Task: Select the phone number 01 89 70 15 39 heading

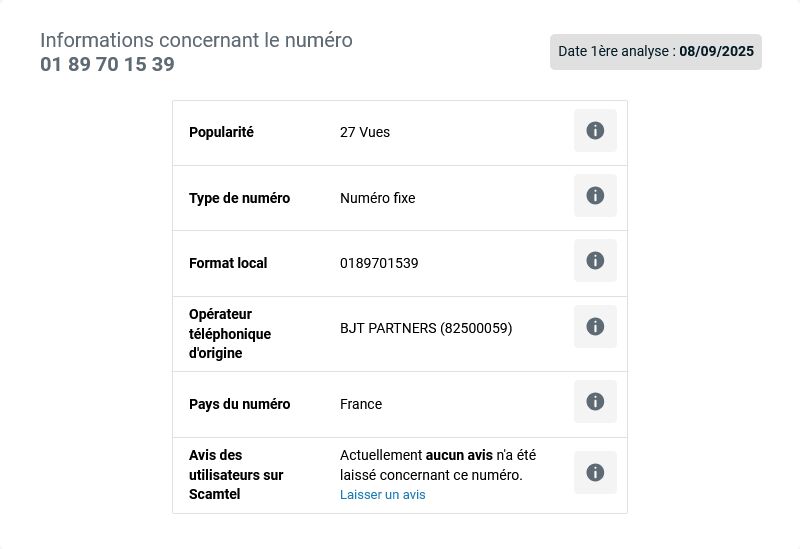Action: click(108, 65)
